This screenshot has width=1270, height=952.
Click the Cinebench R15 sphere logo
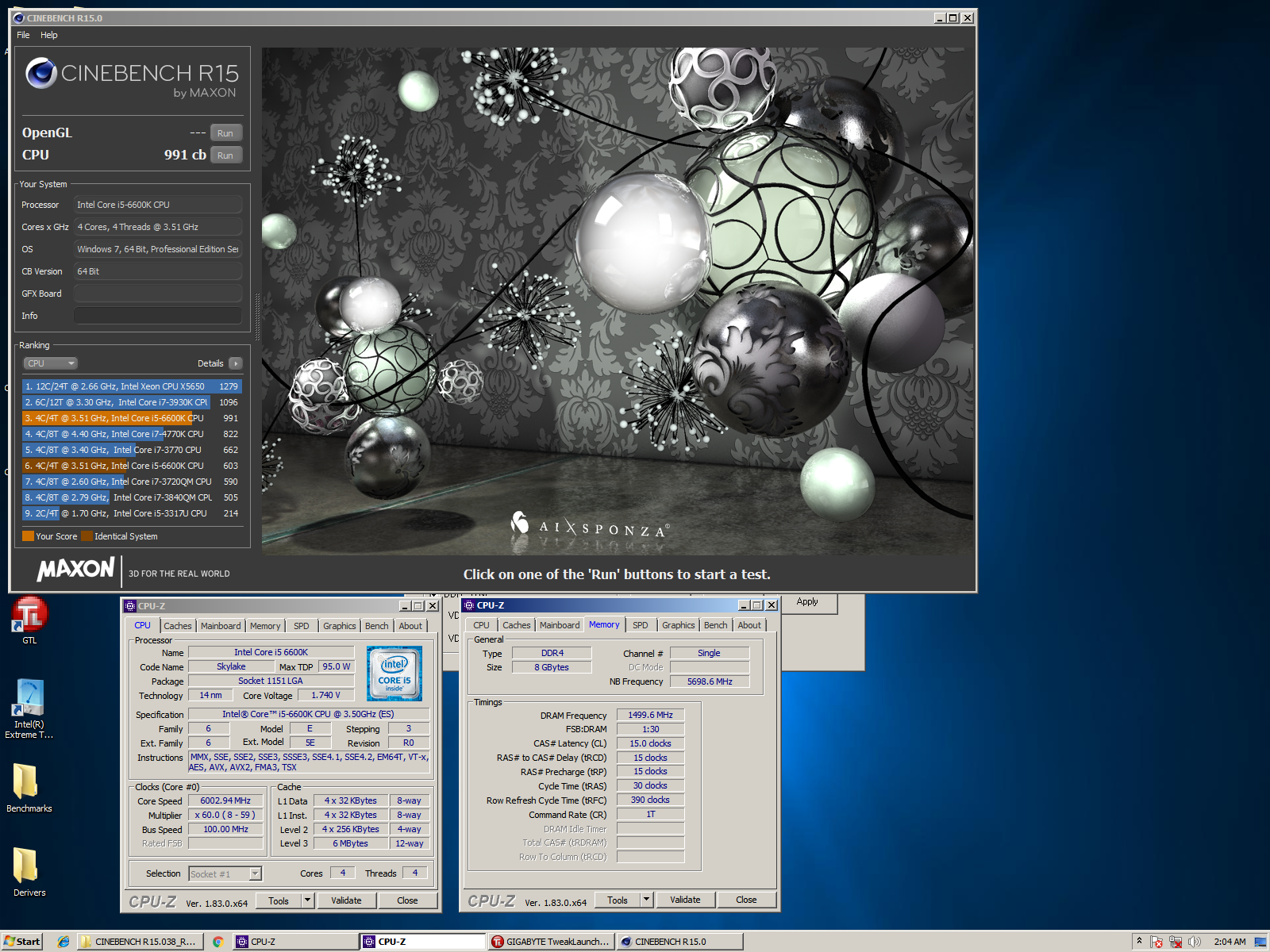click(x=41, y=74)
